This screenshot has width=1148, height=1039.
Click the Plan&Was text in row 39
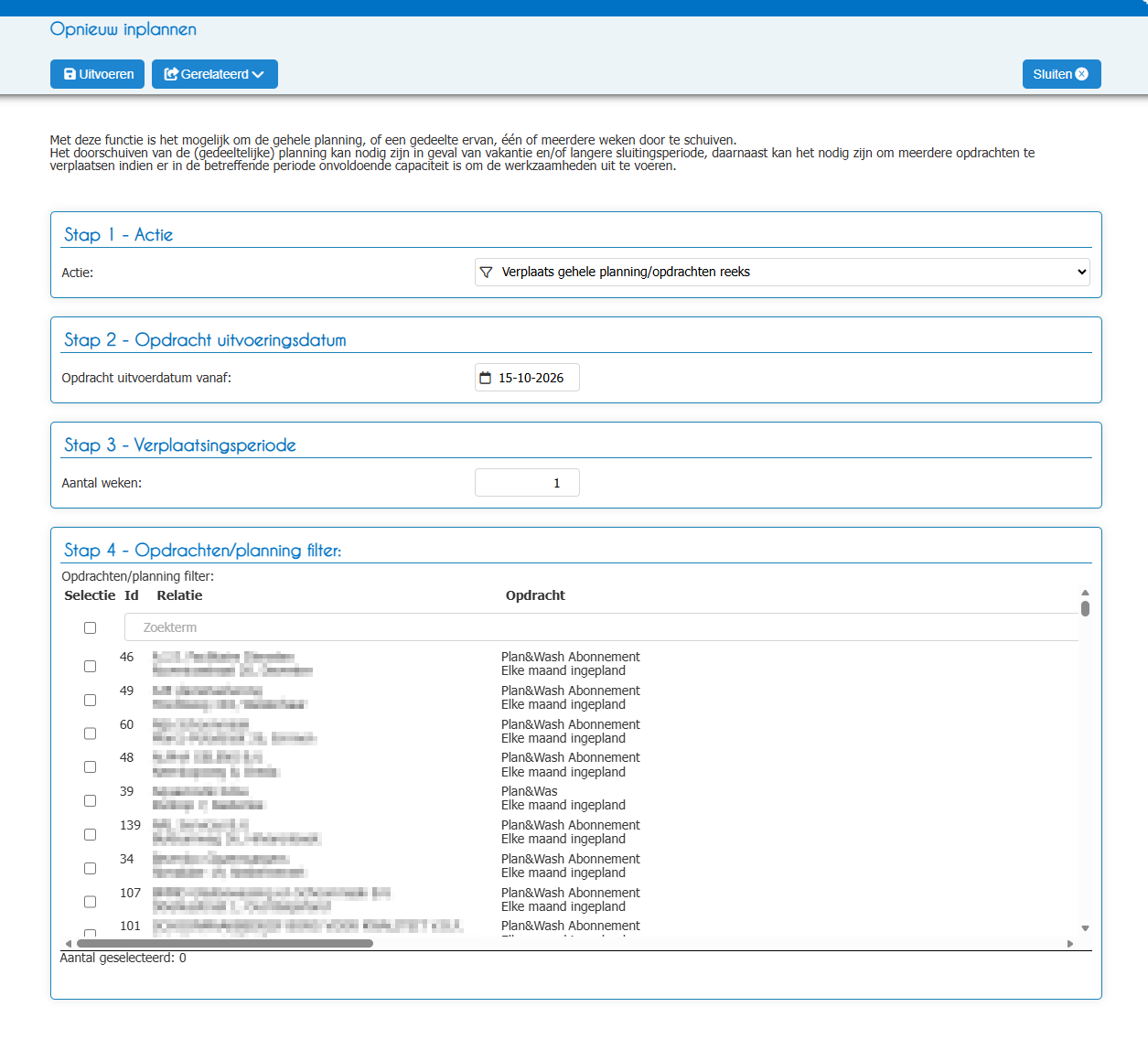(530, 791)
